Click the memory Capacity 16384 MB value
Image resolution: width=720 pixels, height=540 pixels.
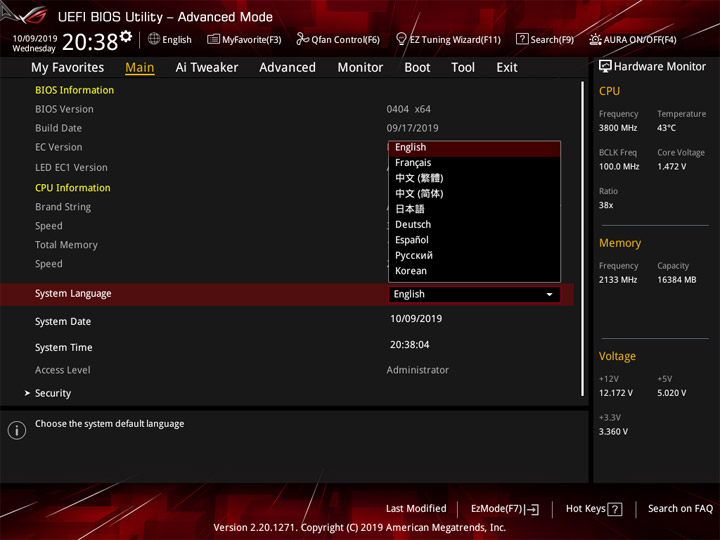[676, 280]
